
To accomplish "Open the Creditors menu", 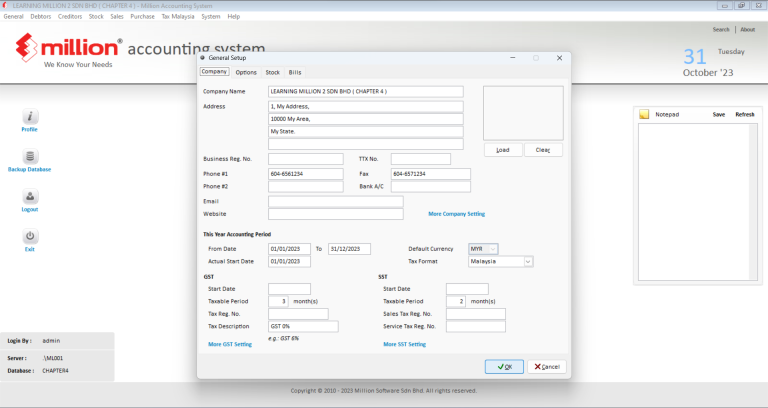I will click(70, 16).
